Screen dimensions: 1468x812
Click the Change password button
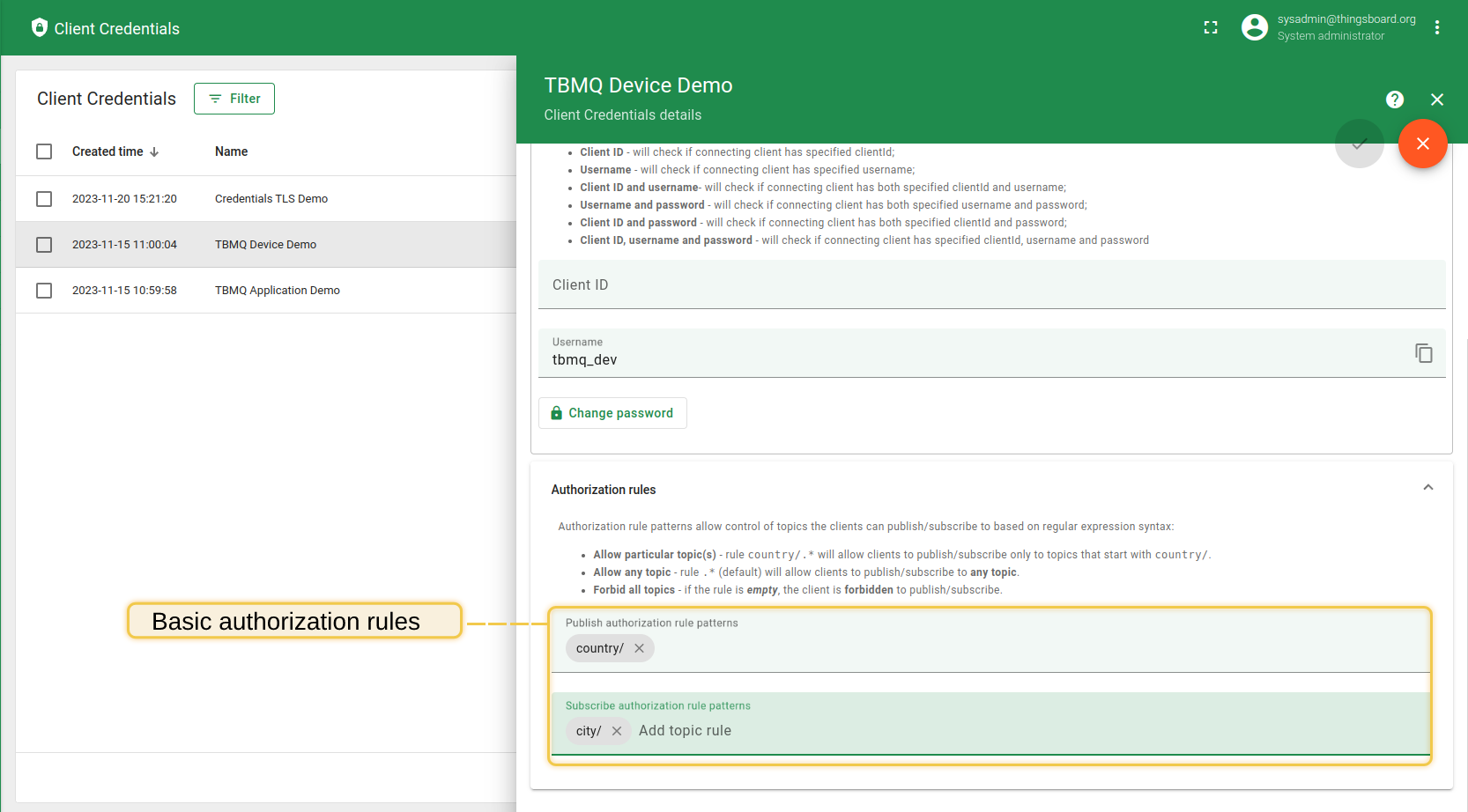click(612, 413)
